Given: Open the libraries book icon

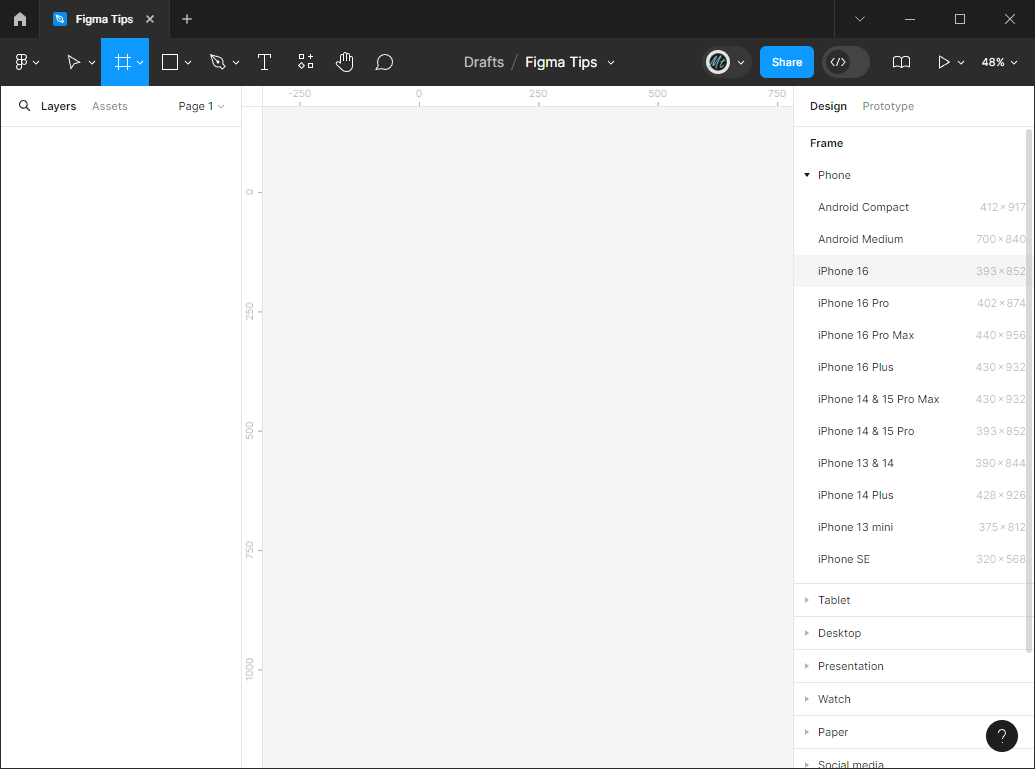Looking at the screenshot, I should click(x=901, y=62).
